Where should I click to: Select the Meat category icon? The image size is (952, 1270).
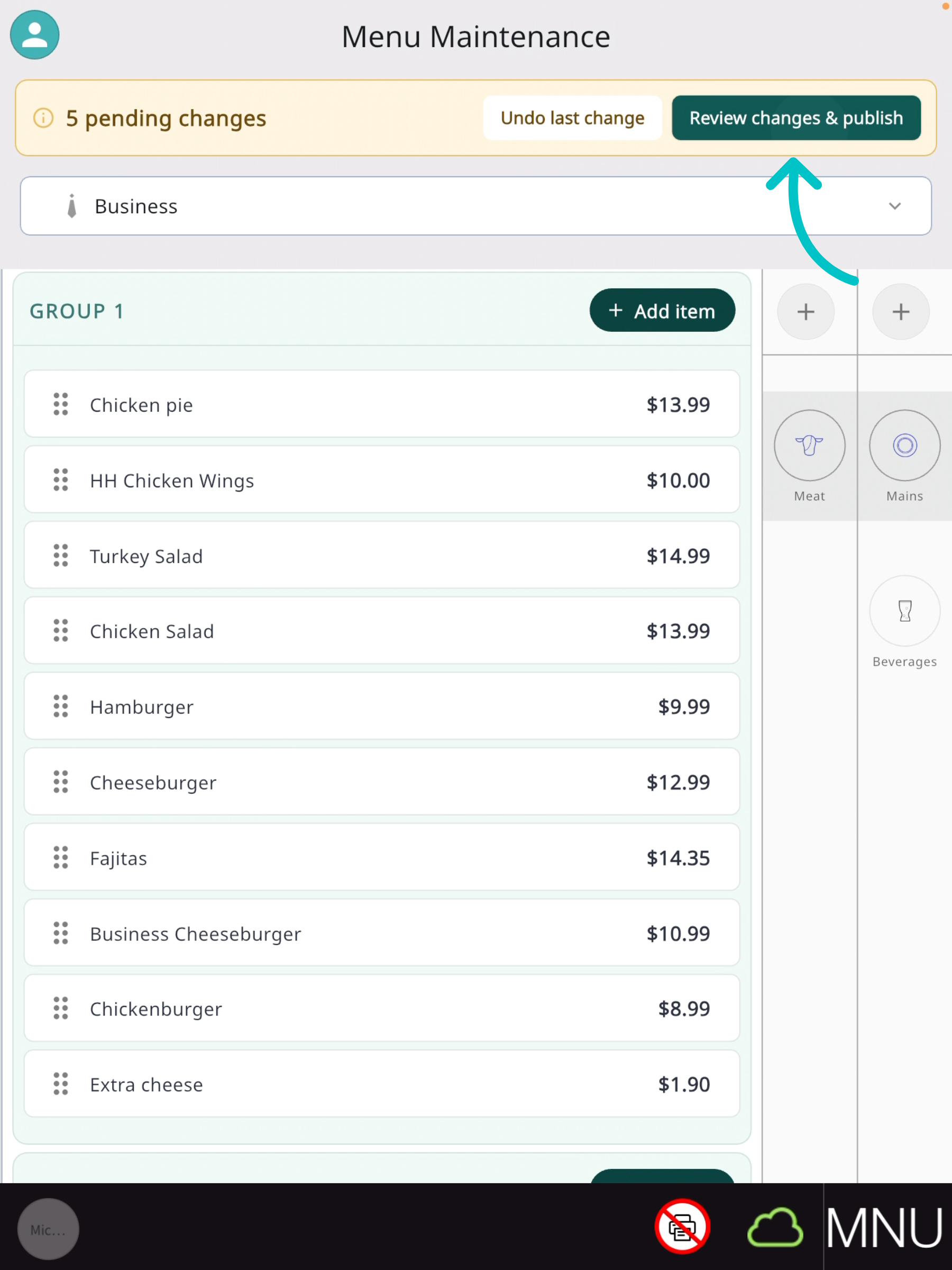[x=809, y=445]
